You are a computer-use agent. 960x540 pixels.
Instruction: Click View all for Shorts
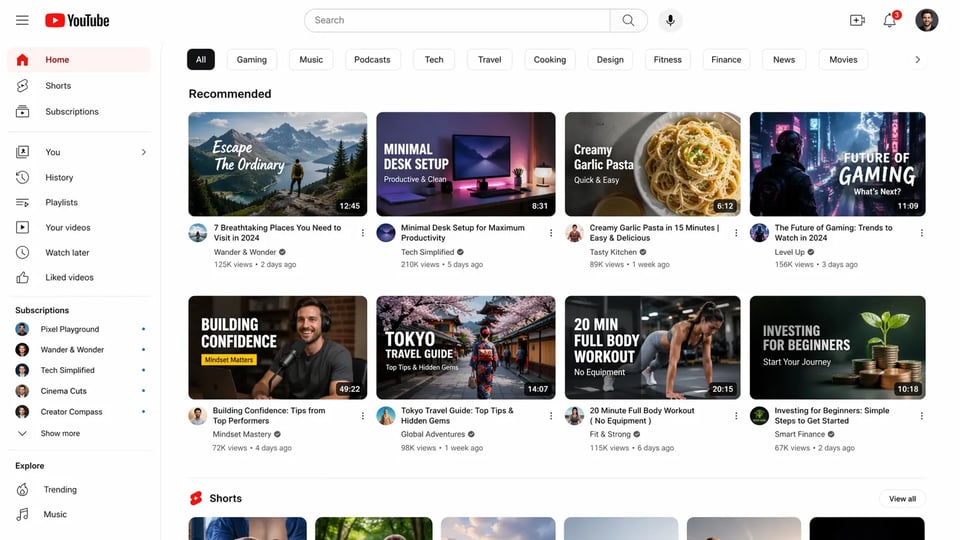[x=902, y=498]
